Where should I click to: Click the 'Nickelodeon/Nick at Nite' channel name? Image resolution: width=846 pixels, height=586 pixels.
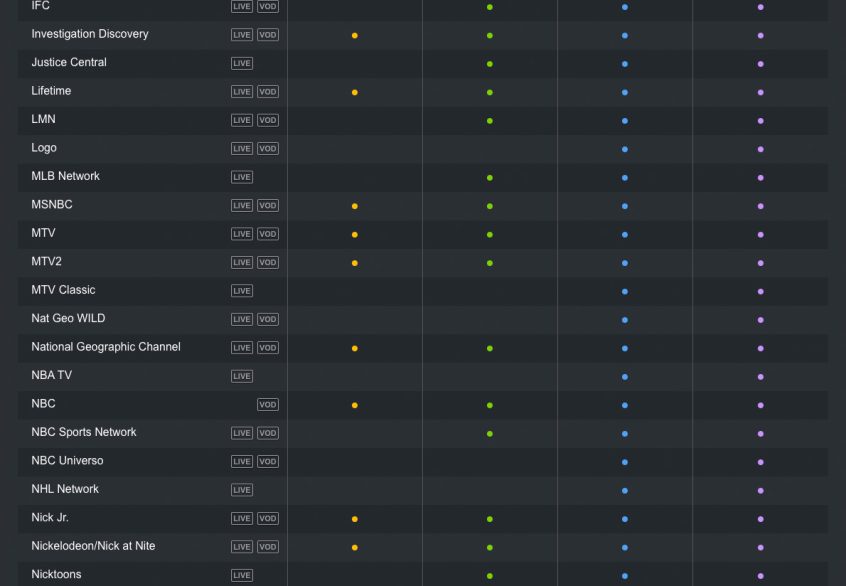pyautogui.click(x=93, y=546)
